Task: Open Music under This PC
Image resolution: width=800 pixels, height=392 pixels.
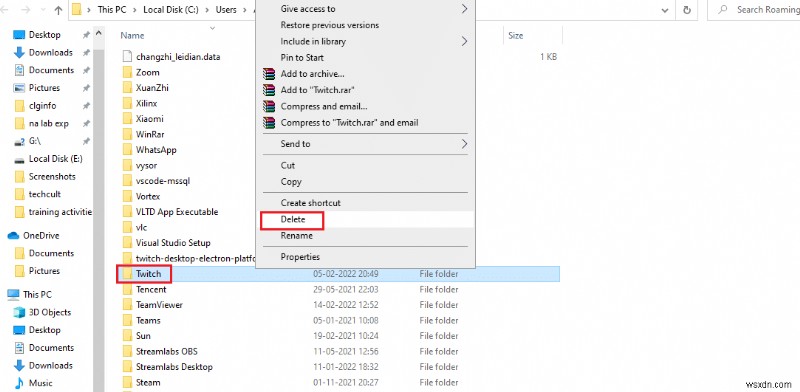Action: coord(40,383)
